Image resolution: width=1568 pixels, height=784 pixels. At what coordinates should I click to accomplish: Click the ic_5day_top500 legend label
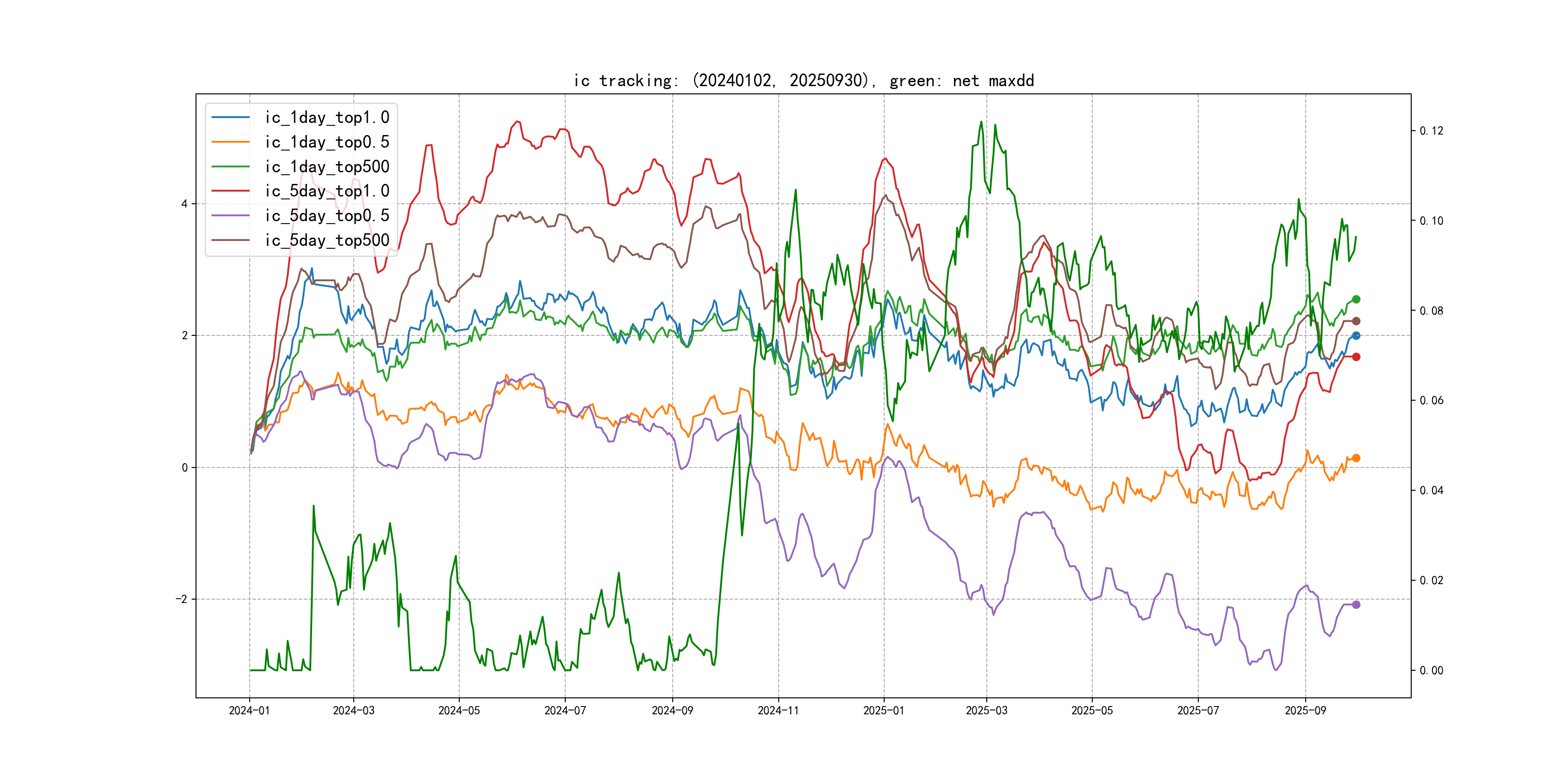point(327,241)
